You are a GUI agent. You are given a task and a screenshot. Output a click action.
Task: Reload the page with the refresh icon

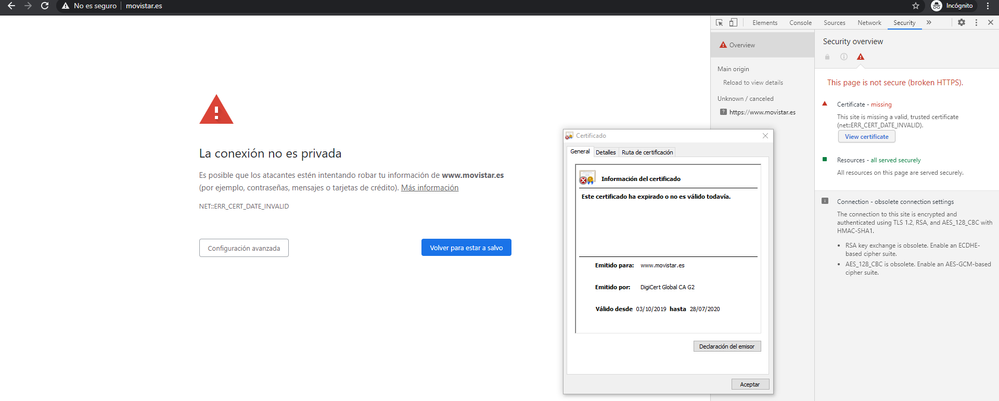click(45, 6)
